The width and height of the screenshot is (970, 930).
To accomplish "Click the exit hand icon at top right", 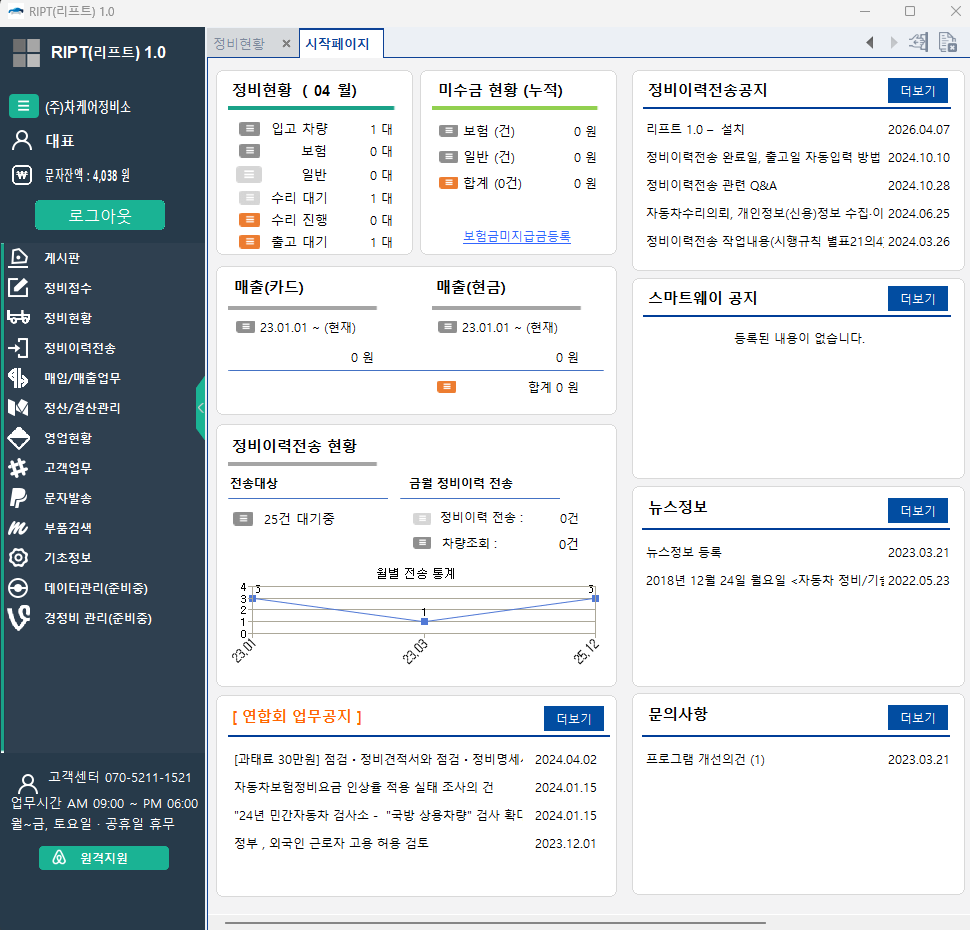I will coord(917,42).
